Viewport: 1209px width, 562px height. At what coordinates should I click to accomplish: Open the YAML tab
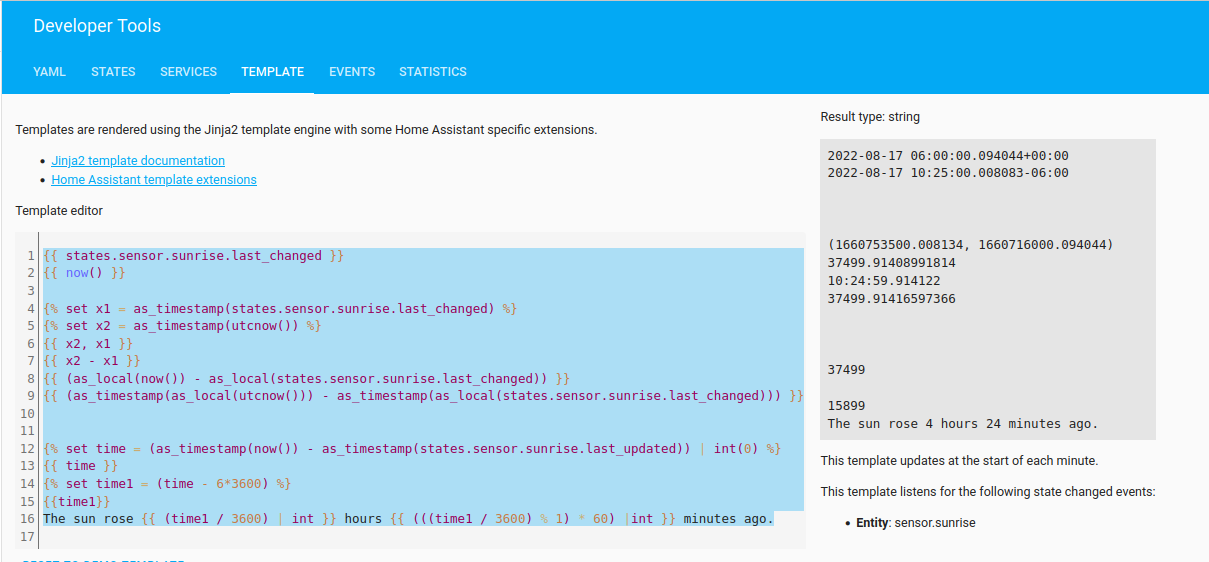pyautogui.click(x=49, y=72)
